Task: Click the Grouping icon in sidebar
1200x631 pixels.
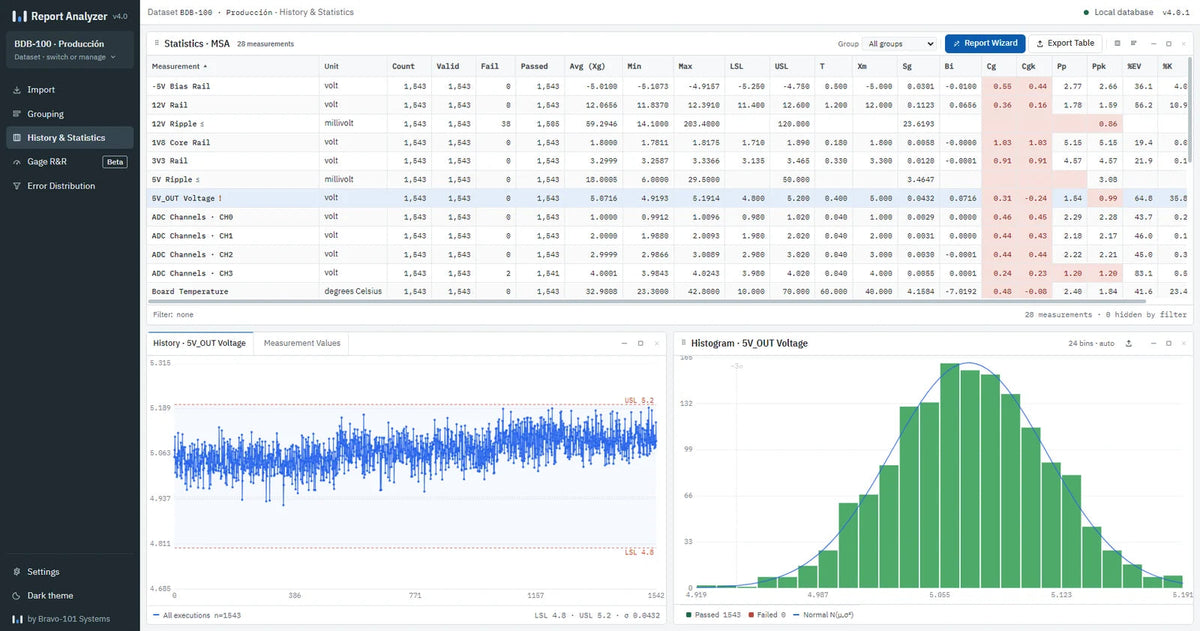Action: 16,114
